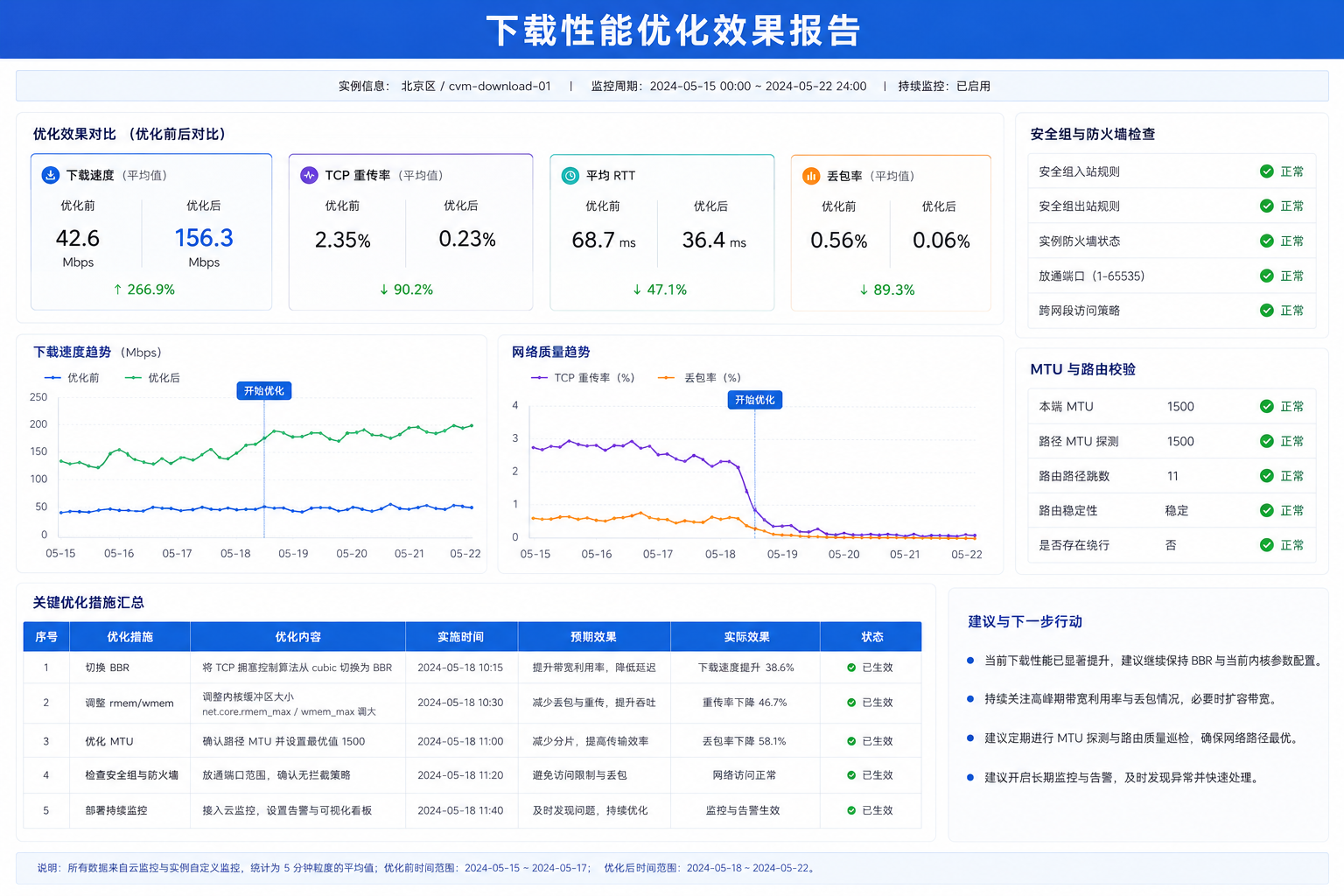Image resolution: width=1344 pixels, height=896 pixels.
Task: Click the 0.06% optimized packet loss value
Action: click(941, 241)
